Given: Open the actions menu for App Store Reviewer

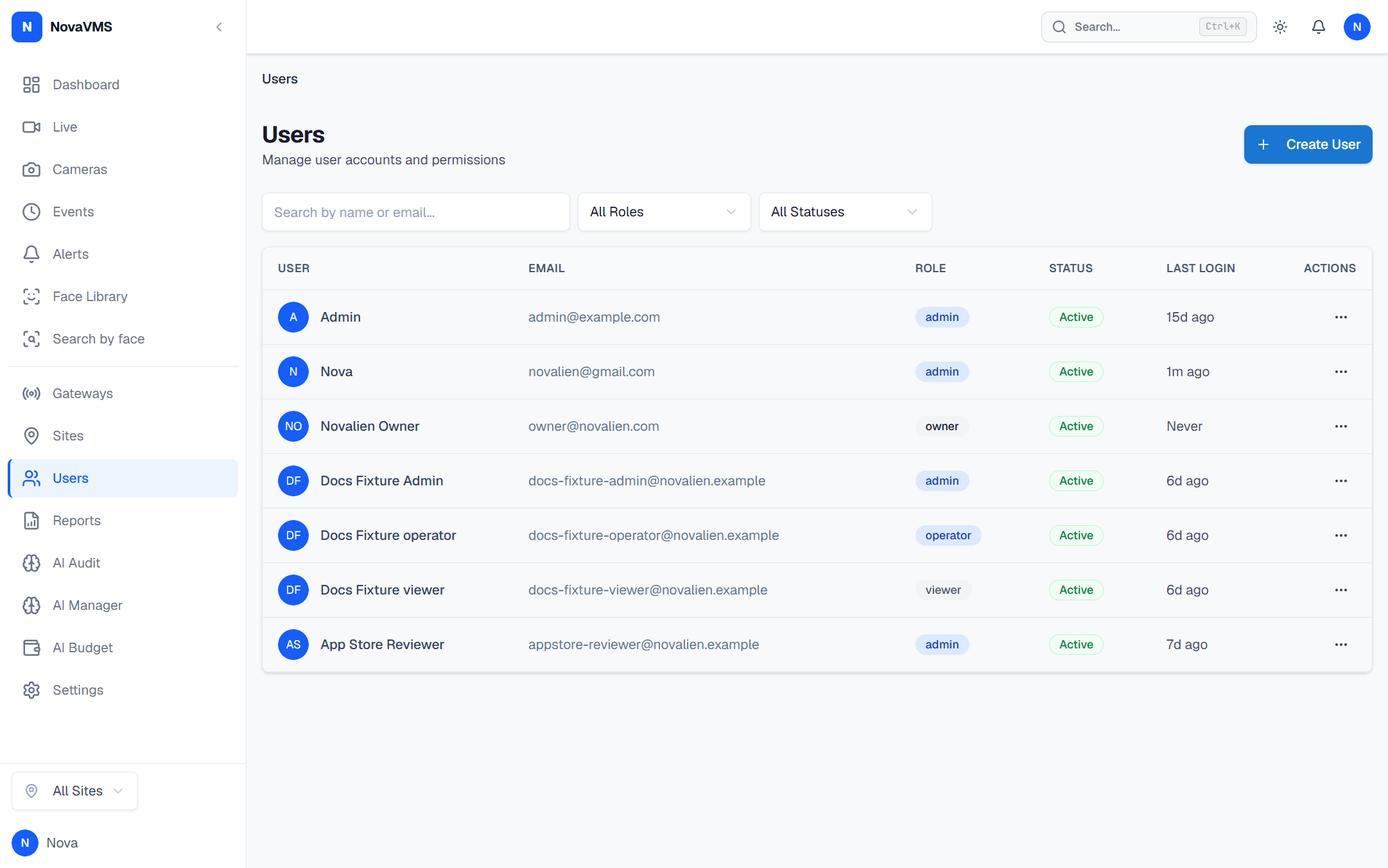Looking at the screenshot, I should point(1341,645).
